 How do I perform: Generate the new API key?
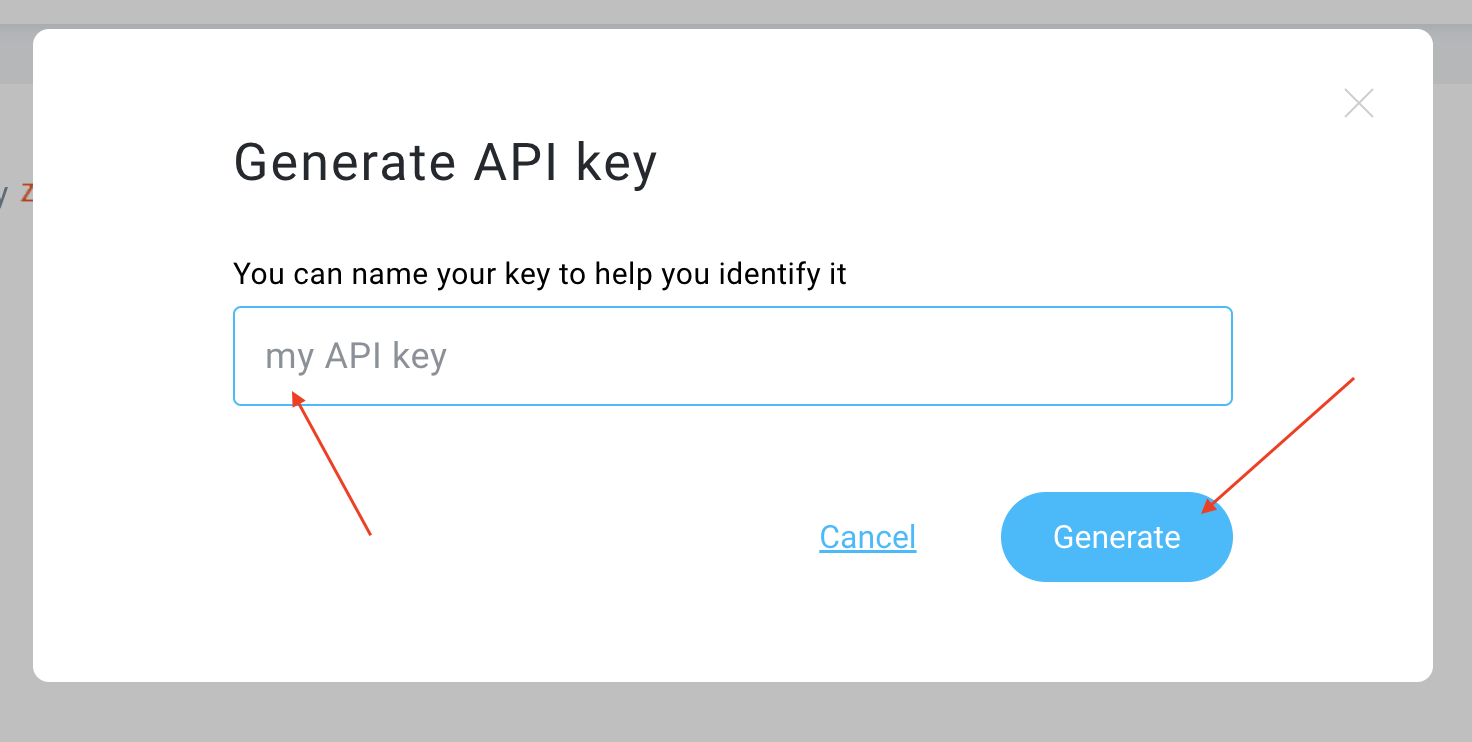click(1116, 537)
